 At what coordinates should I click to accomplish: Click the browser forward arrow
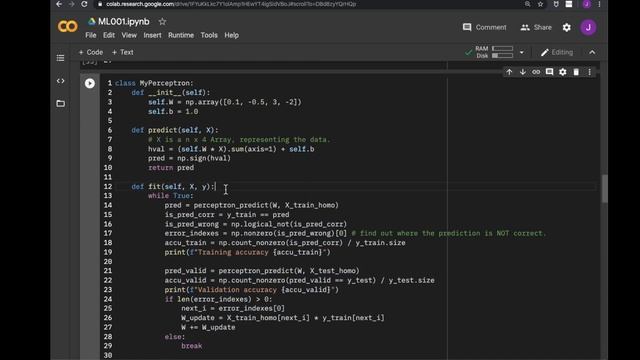(x=71, y=4)
